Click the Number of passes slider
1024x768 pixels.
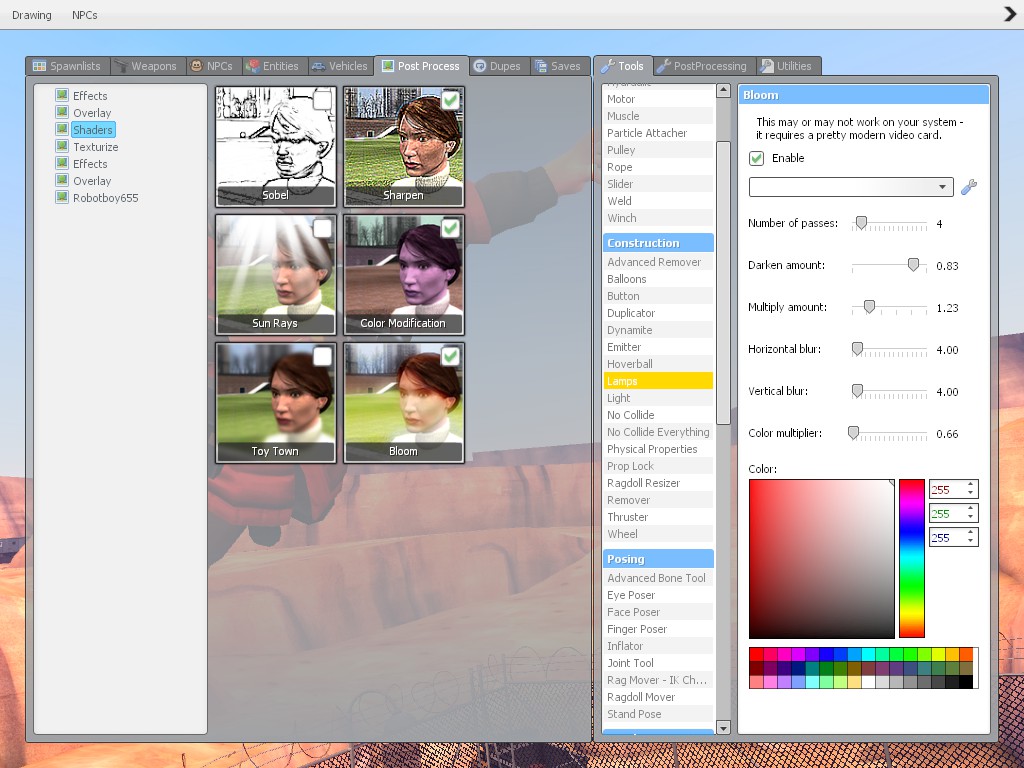pos(889,224)
